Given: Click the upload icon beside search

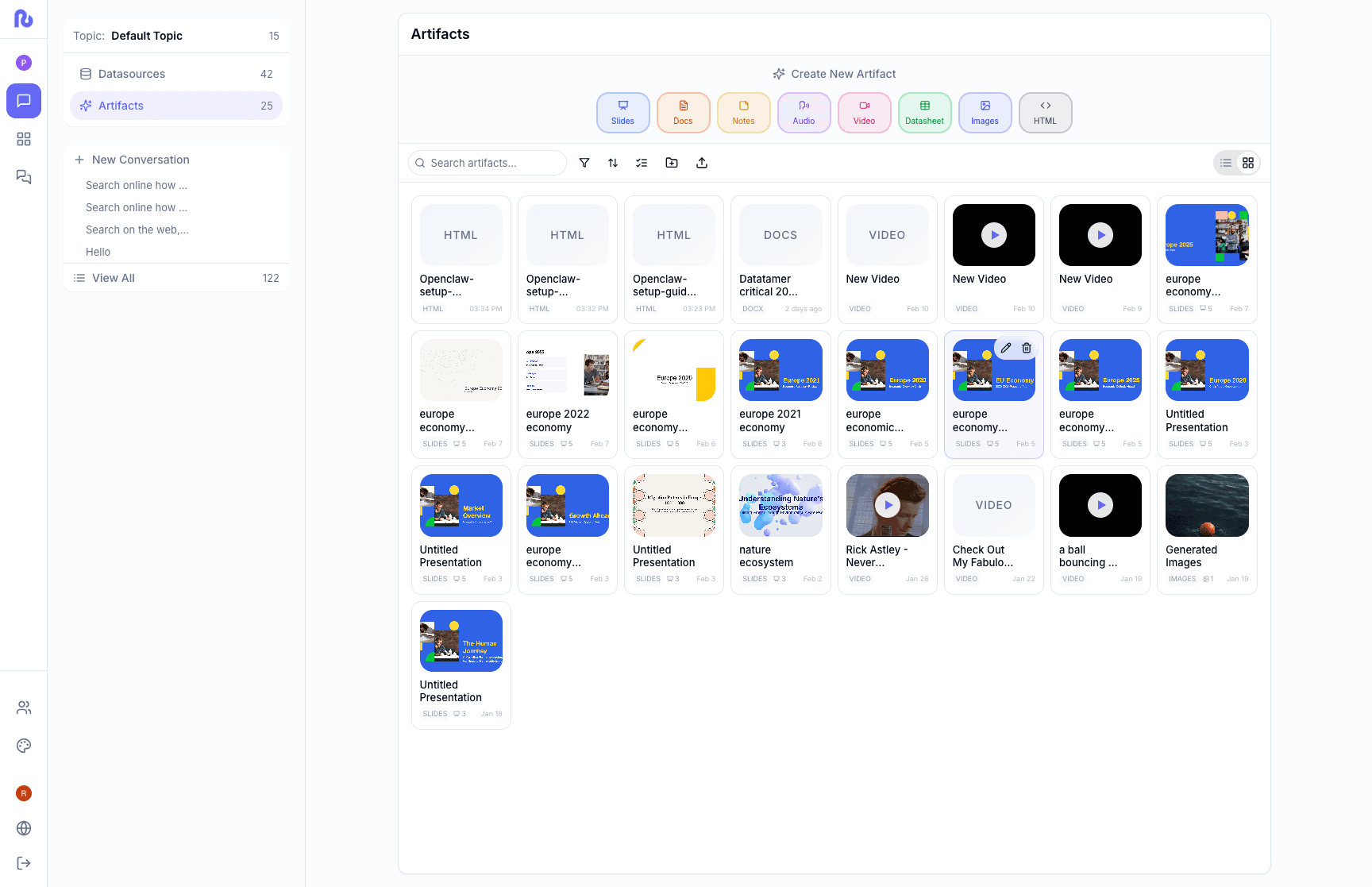Looking at the screenshot, I should pyautogui.click(x=702, y=163).
